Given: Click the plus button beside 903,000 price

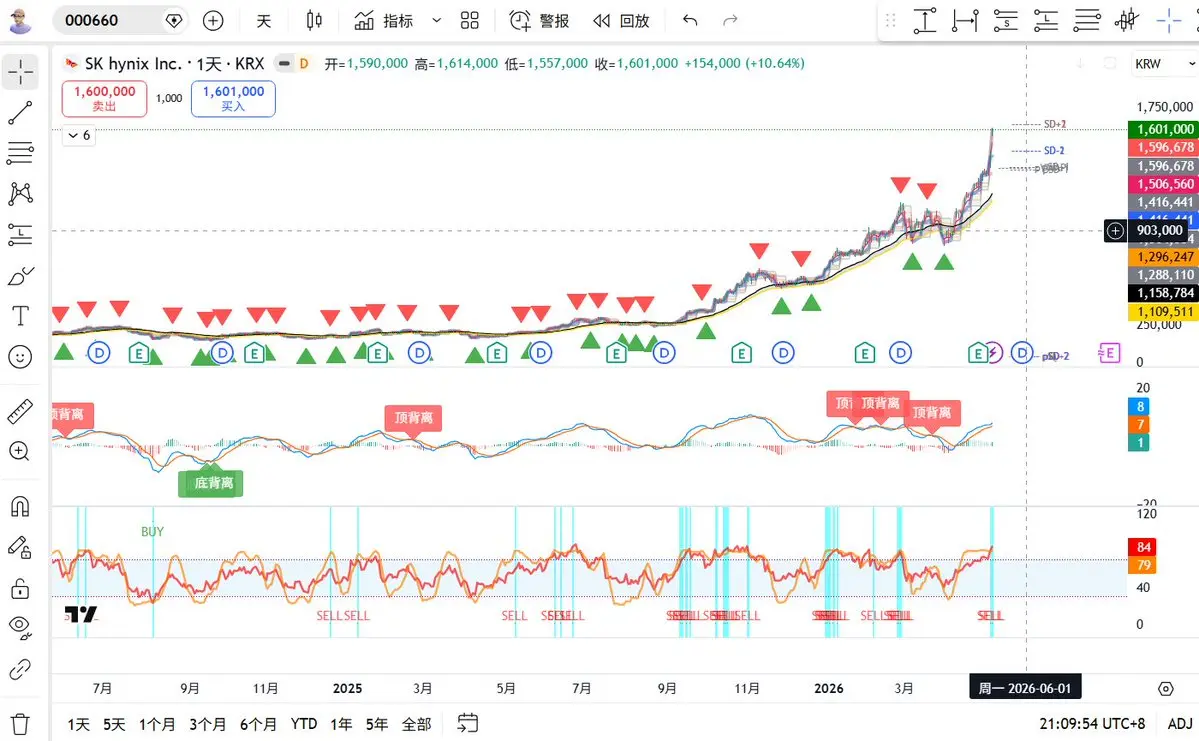Looking at the screenshot, I should (x=1116, y=230).
